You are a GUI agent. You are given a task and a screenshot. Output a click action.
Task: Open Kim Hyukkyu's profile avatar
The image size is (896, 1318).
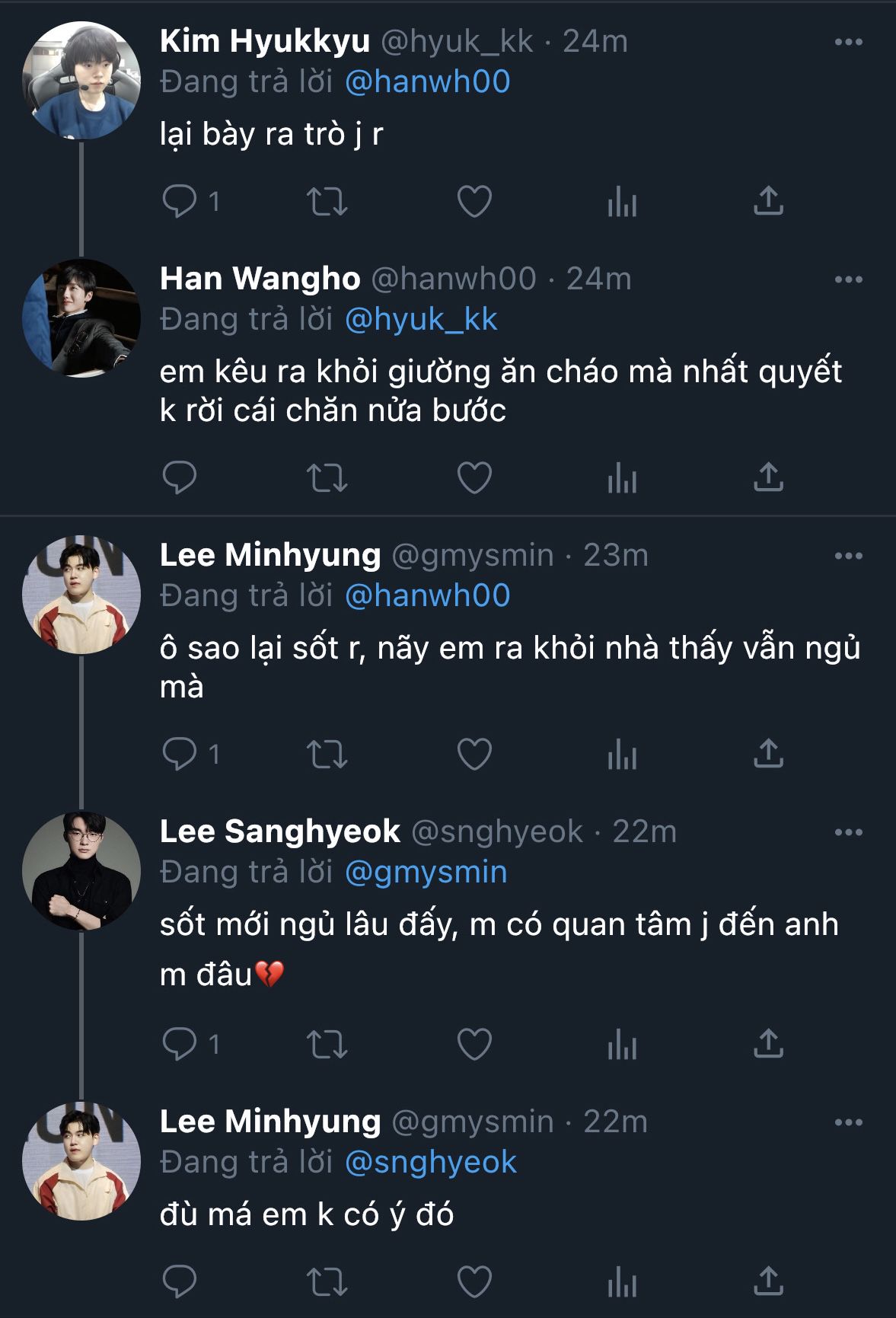tap(81, 81)
